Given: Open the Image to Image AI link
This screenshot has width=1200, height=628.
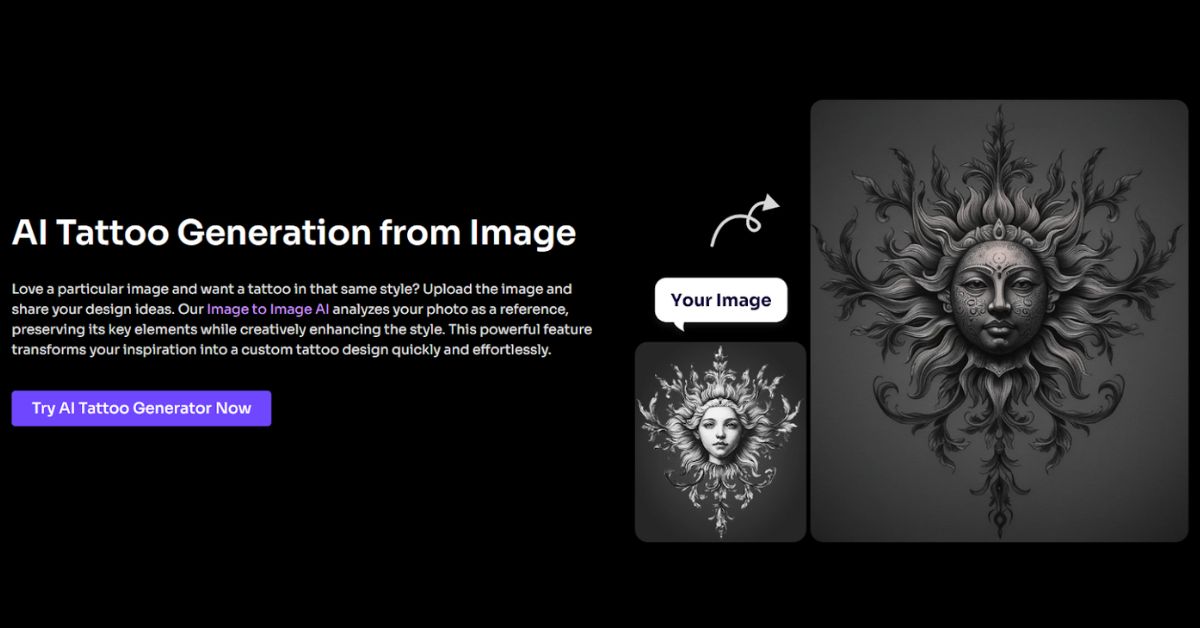Looking at the screenshot, I should pyautogui.click(x=267, y=309).
